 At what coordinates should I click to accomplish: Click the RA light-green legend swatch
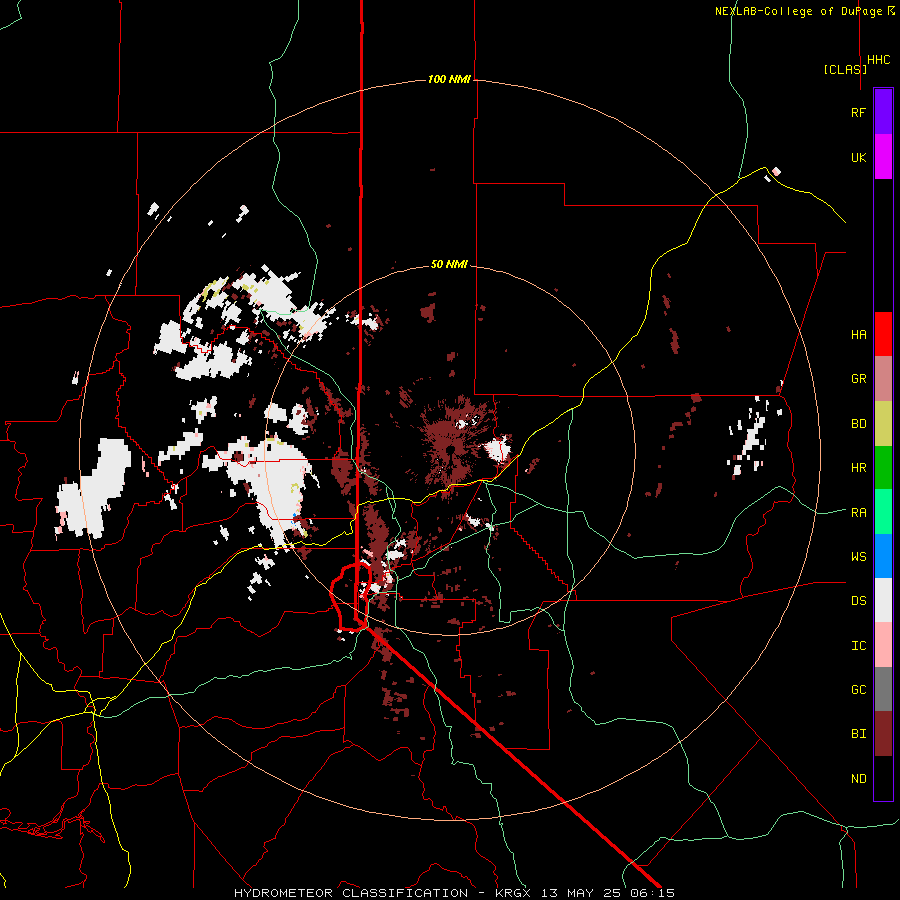tap(883, 512)
